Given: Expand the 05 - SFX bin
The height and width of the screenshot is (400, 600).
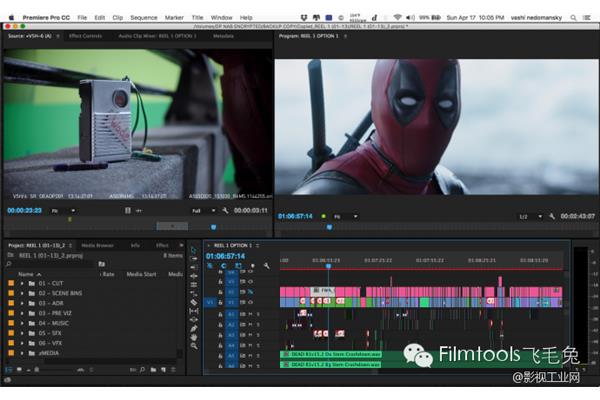Looking at the screenshot, I should click(x=22, y=333).
